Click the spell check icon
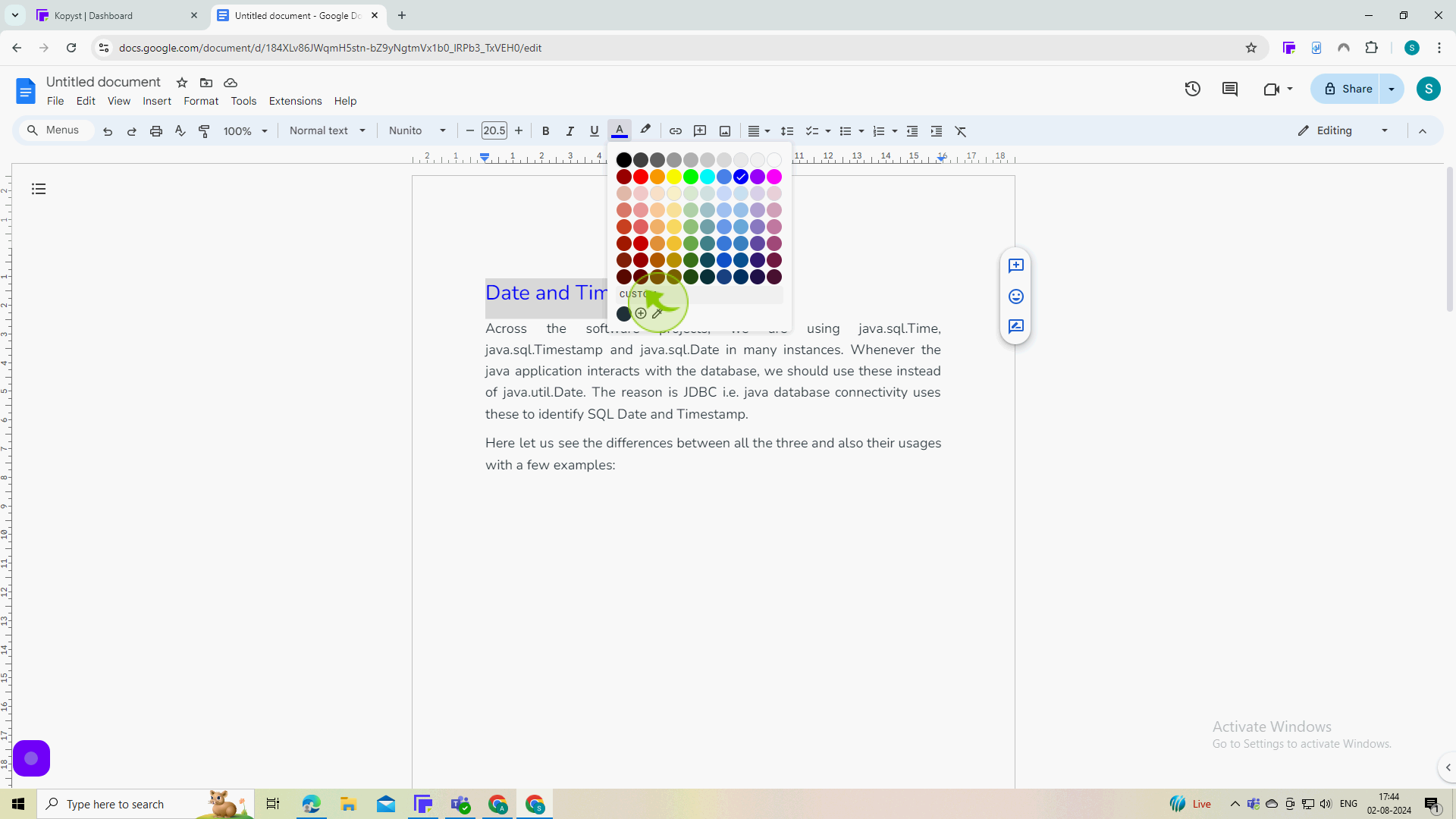1456x819 pixels. (x=180, y=131)
